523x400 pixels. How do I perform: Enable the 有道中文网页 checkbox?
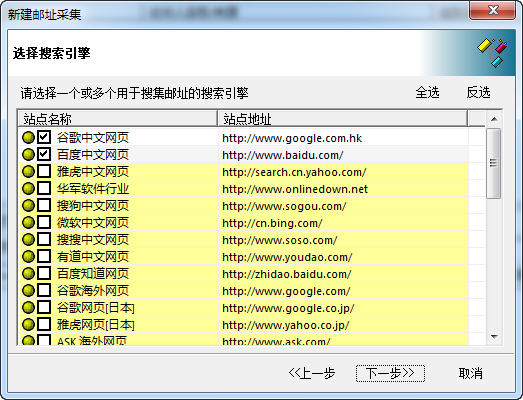pos(44,256)
